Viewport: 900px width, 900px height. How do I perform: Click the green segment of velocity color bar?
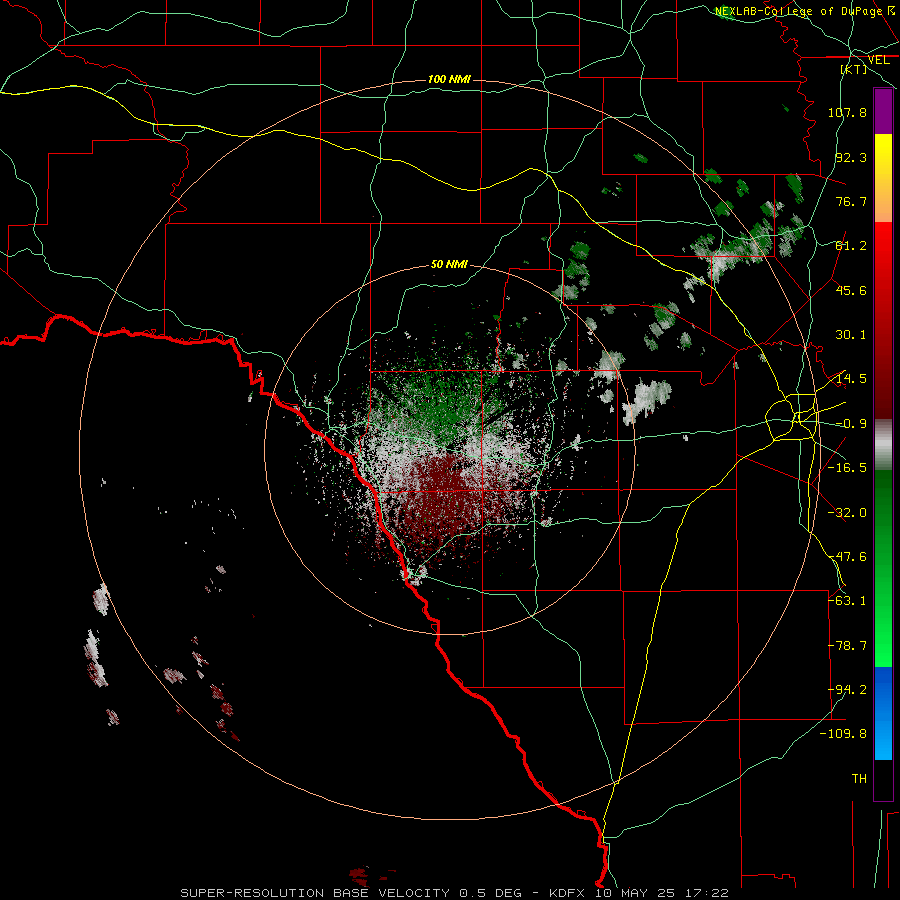[883, 568]
